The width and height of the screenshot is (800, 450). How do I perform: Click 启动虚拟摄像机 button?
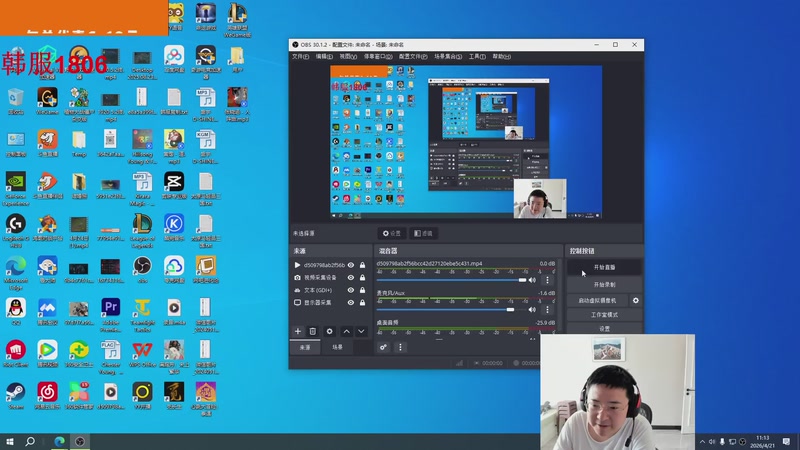pyautogui.click(x=597, y=301)
